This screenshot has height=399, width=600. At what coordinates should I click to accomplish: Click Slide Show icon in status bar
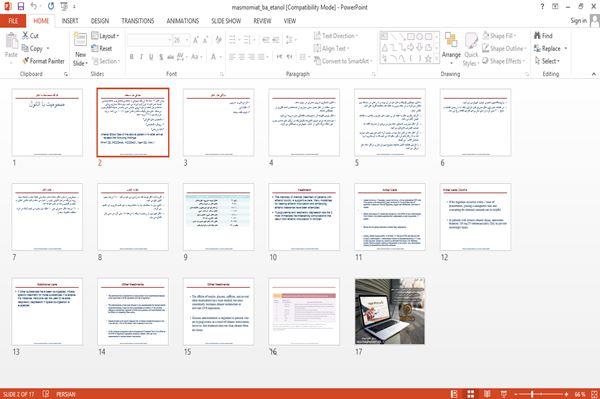(x=504, y=394)
